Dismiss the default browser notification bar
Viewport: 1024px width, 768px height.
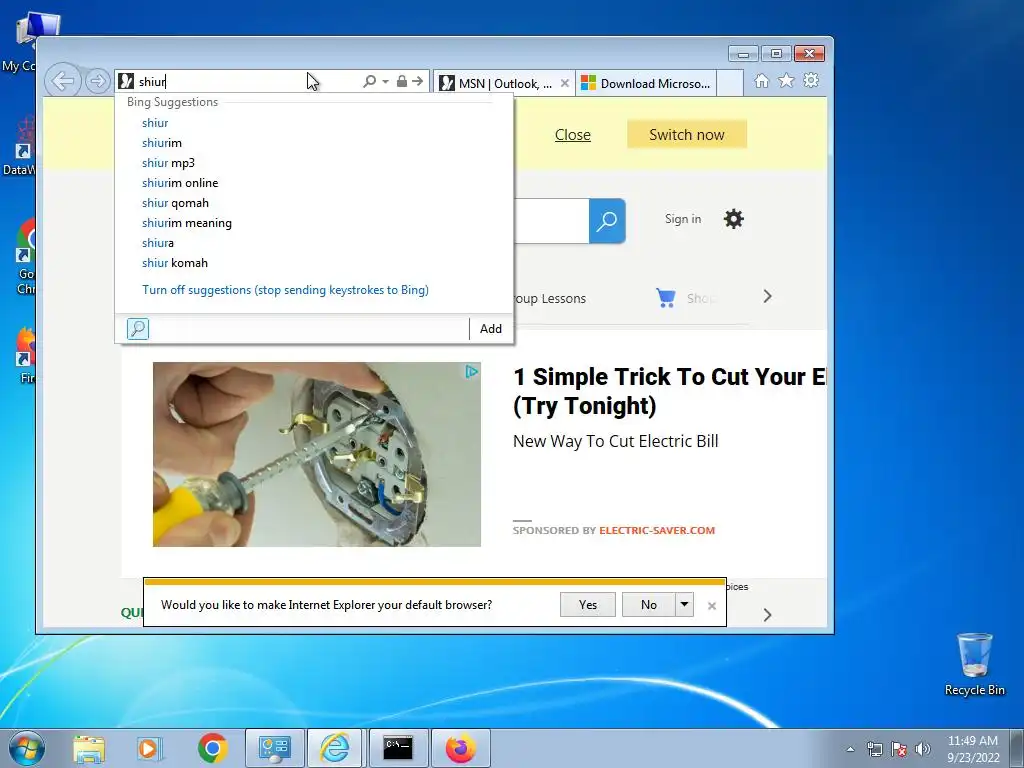click(712, 606)
